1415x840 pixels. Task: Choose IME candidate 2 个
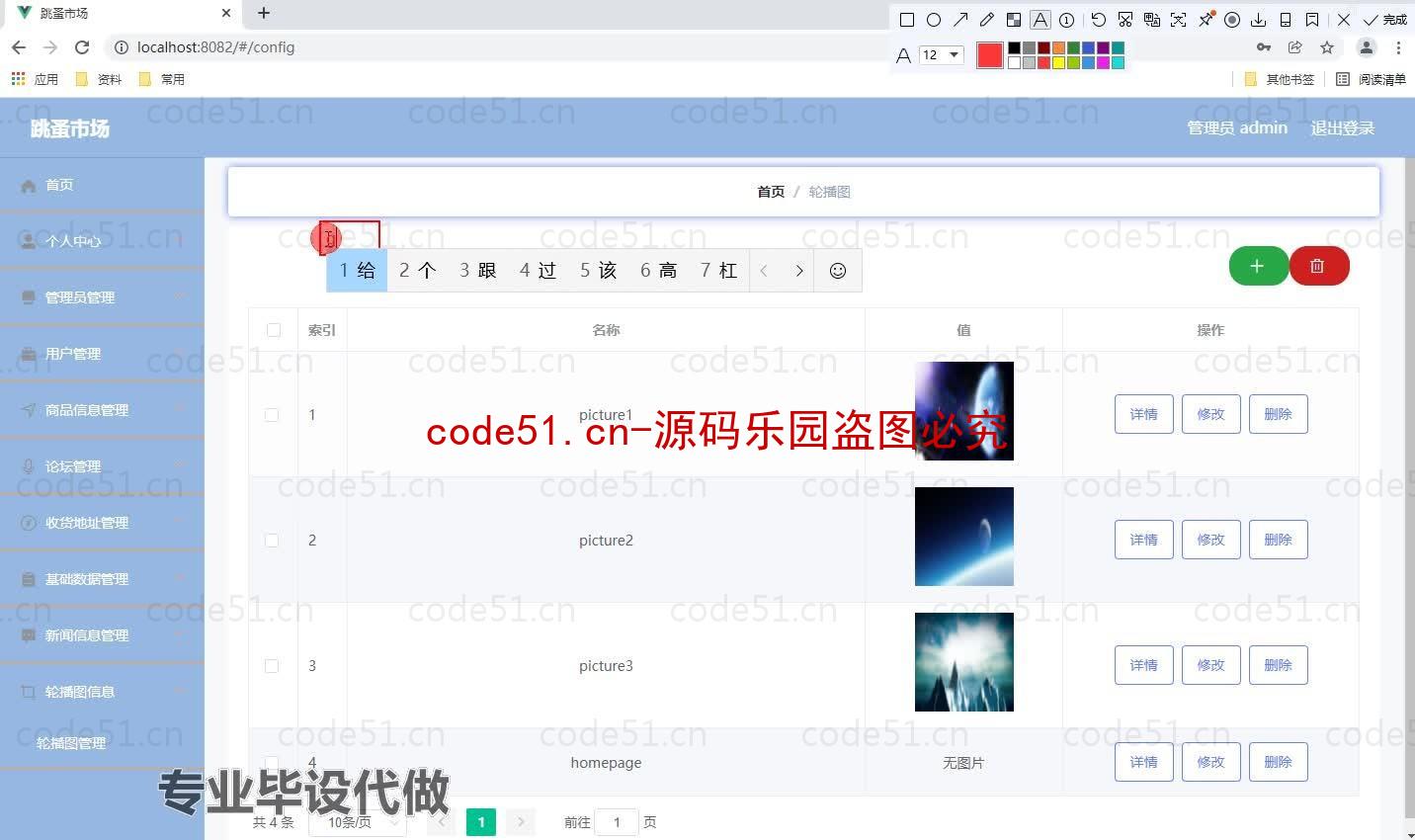[x=418, y=271]
